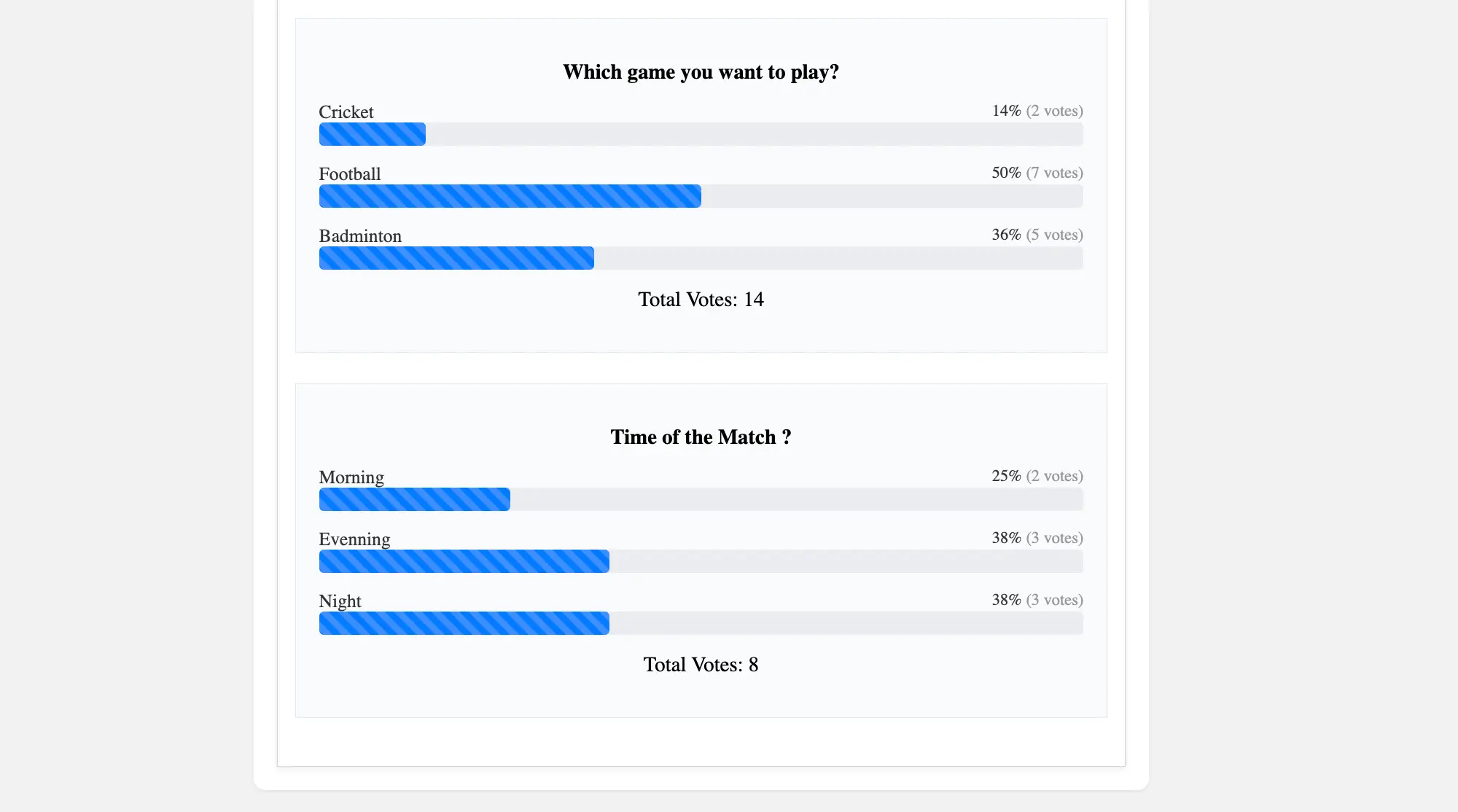The height and width of the screenshot is (812, 1458).
Task: Select the Cricket option label
Action: point(346,112)
